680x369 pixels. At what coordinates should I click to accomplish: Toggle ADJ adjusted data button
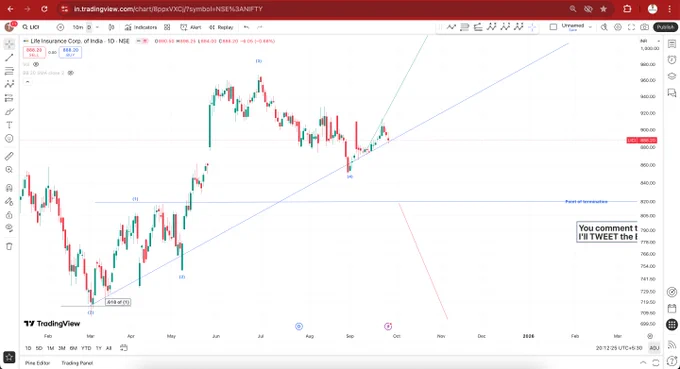point(654,348)
